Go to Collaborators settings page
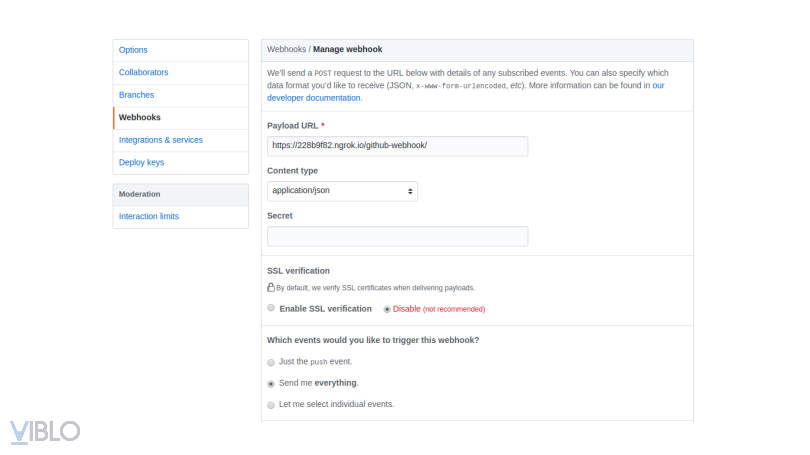Viewport: 810px width, 455px height. [143, 72]
